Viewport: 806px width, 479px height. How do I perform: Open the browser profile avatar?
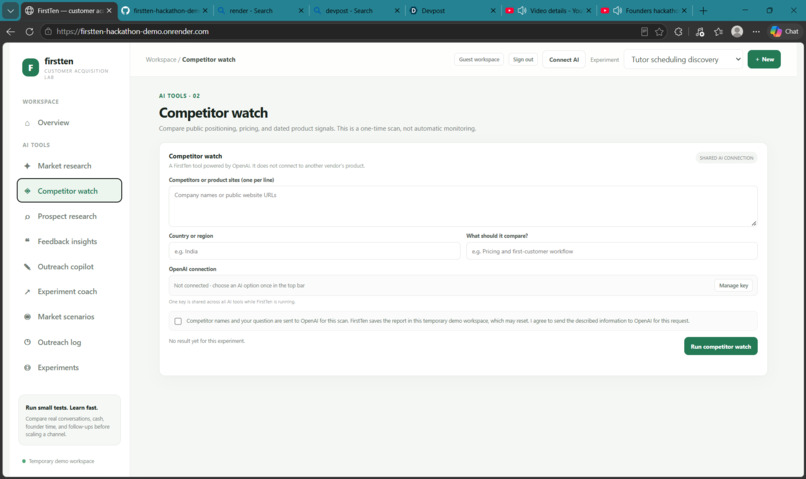click(x=737, y=31)
